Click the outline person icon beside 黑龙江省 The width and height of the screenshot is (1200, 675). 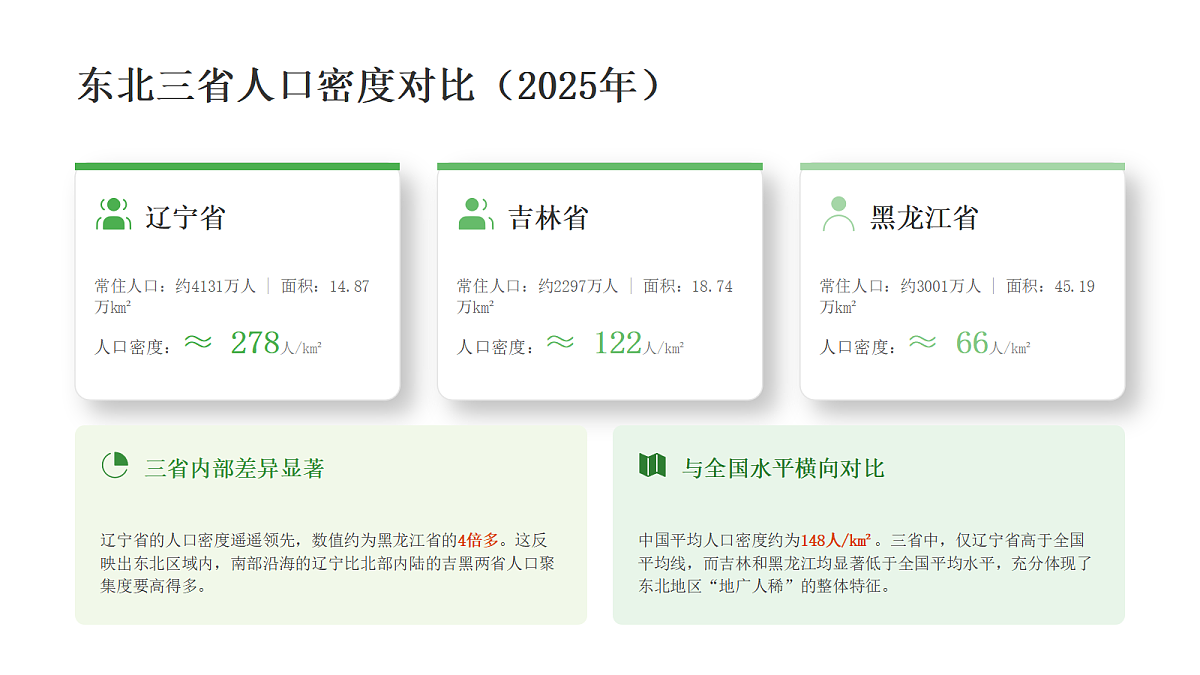coord(838,214)
